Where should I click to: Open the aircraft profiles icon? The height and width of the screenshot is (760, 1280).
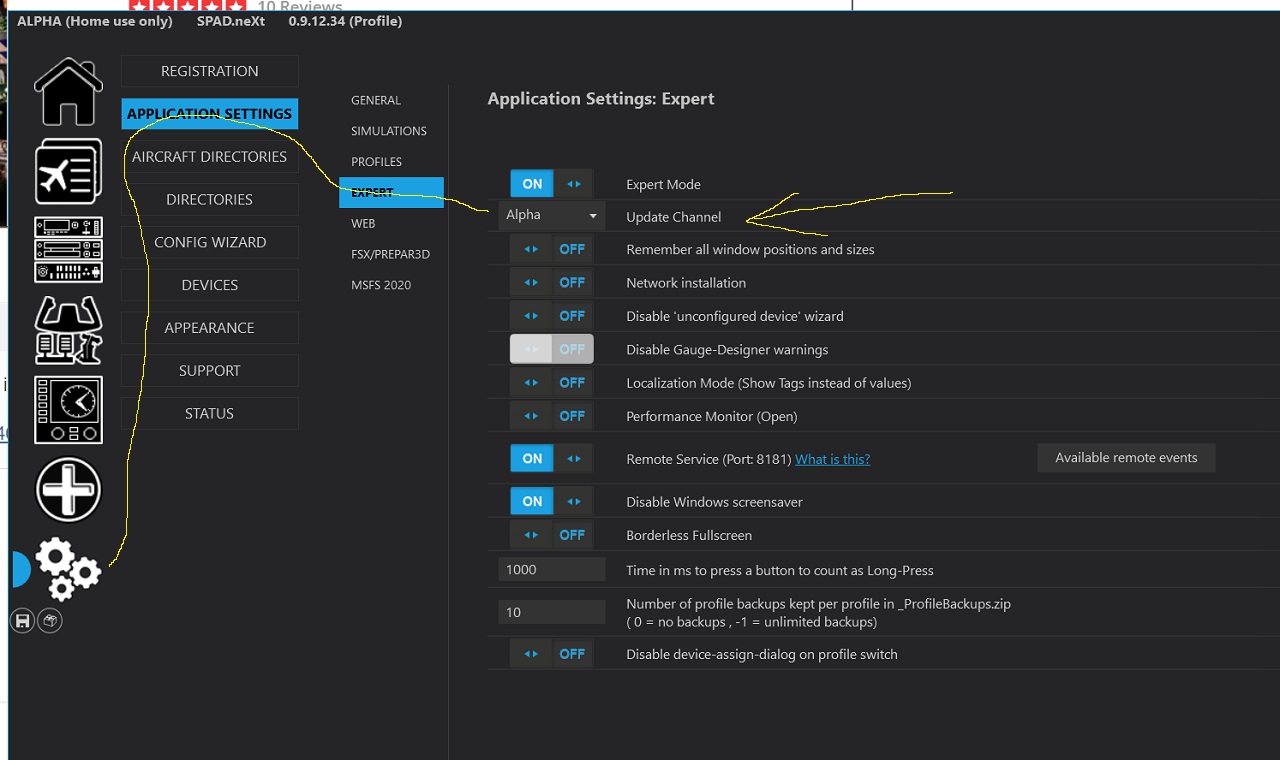(x=68, y=171)
